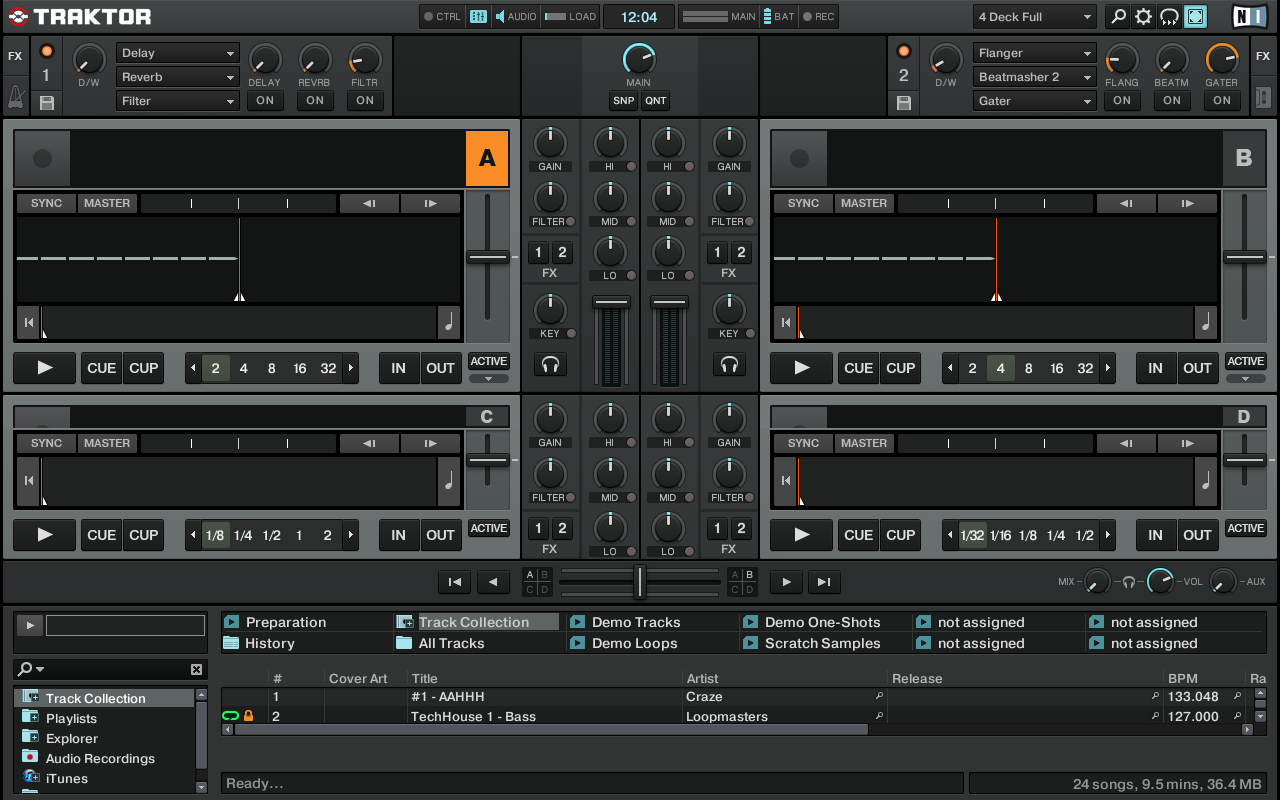Click tempo bend left arrow on Deck A
Viewport: 1280px width, 800px height.
[369, 203]
